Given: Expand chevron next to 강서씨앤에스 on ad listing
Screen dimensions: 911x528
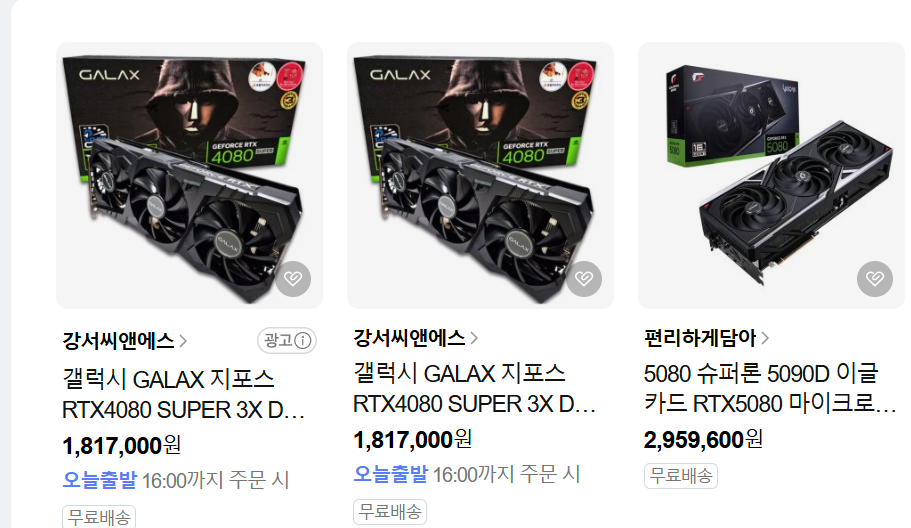Looking at the screenshot, I should coord(183,341).
